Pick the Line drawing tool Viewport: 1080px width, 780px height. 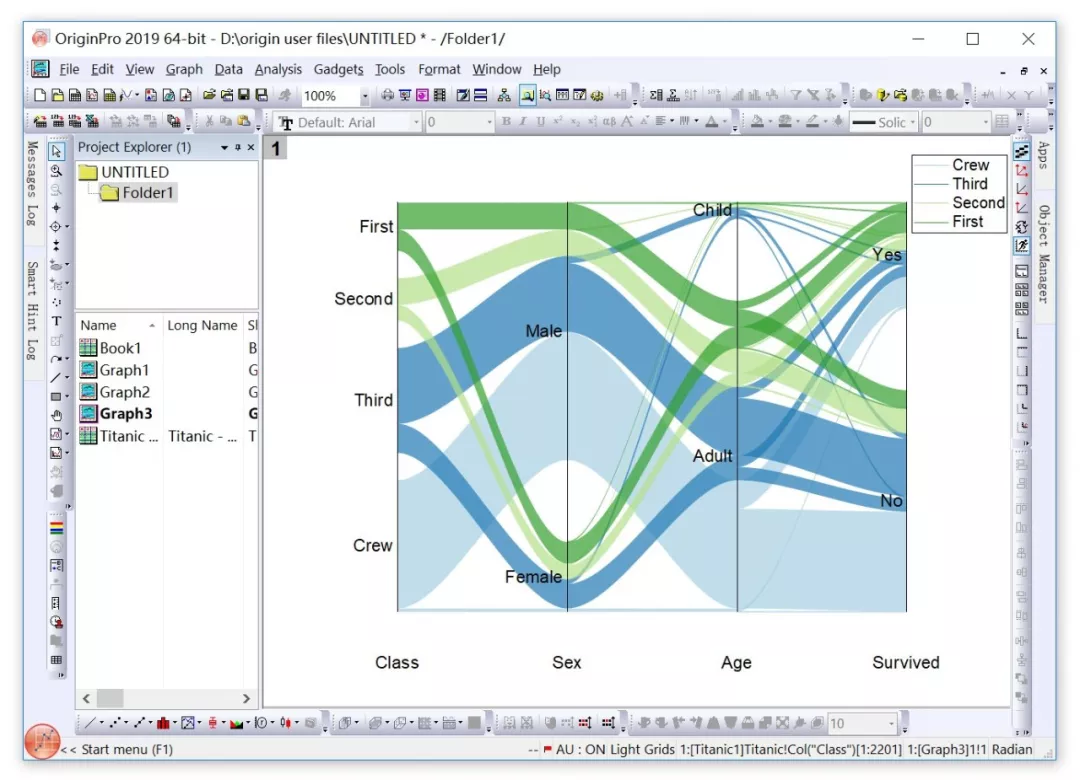pos(56,378)
